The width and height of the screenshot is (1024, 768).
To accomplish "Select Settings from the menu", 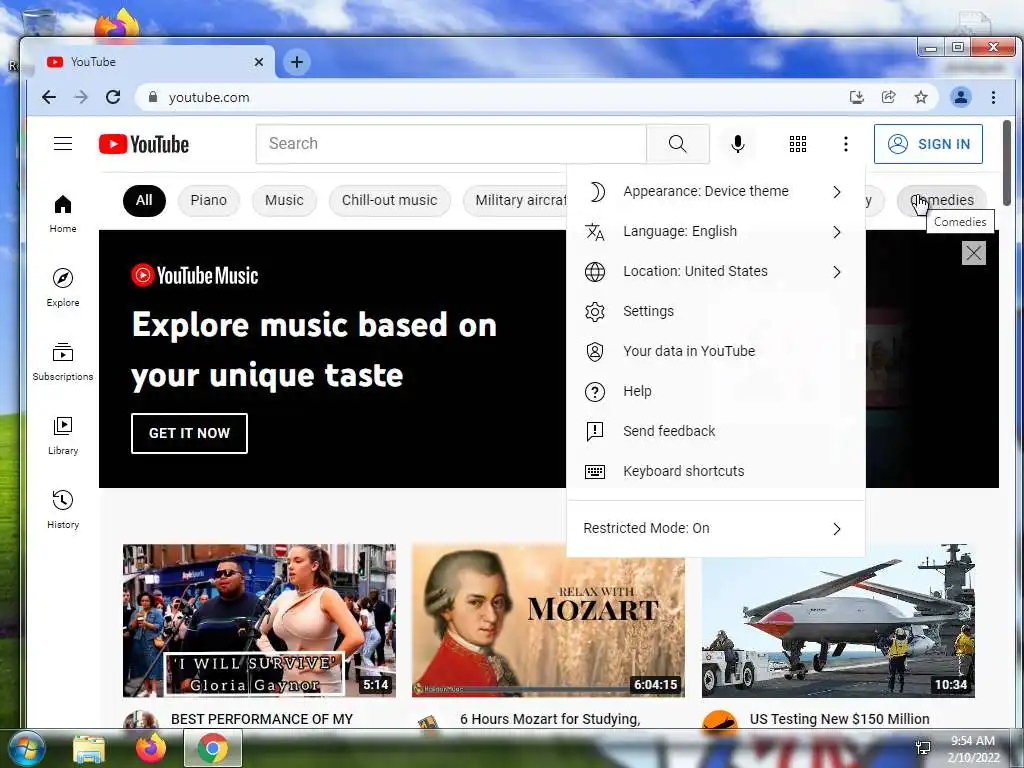I will click(716, 312).
